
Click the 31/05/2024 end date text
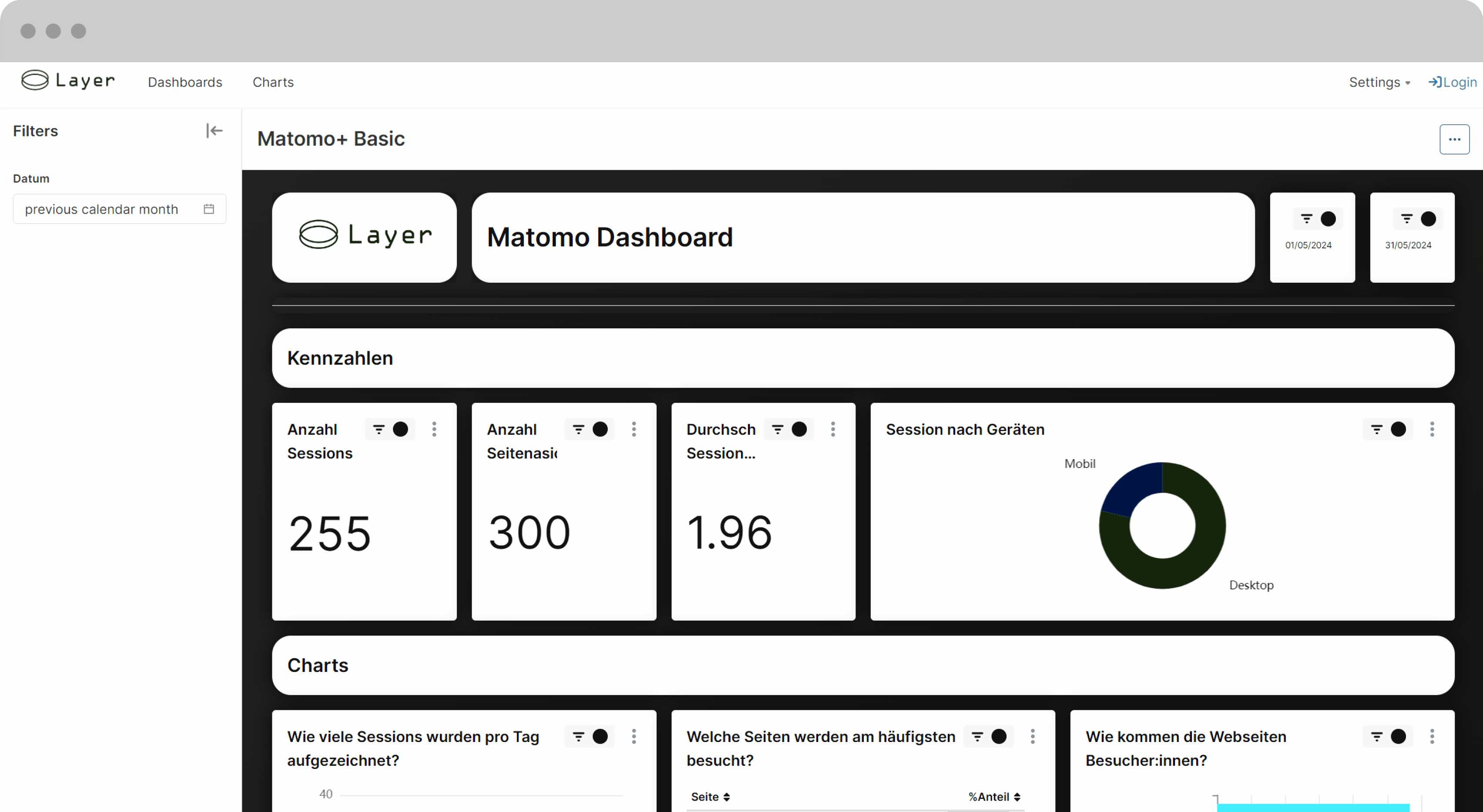(x=1408, y=245)
